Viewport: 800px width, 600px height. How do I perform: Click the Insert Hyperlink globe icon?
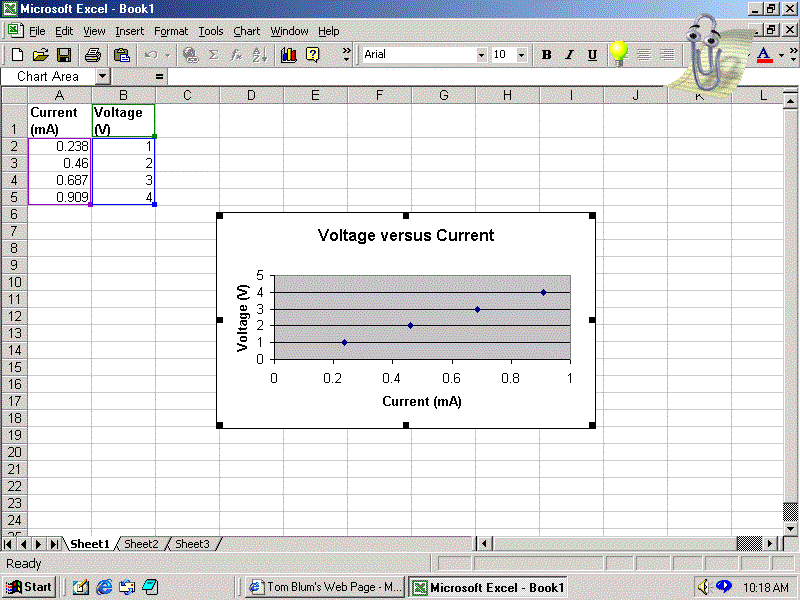tap(190, 55)
